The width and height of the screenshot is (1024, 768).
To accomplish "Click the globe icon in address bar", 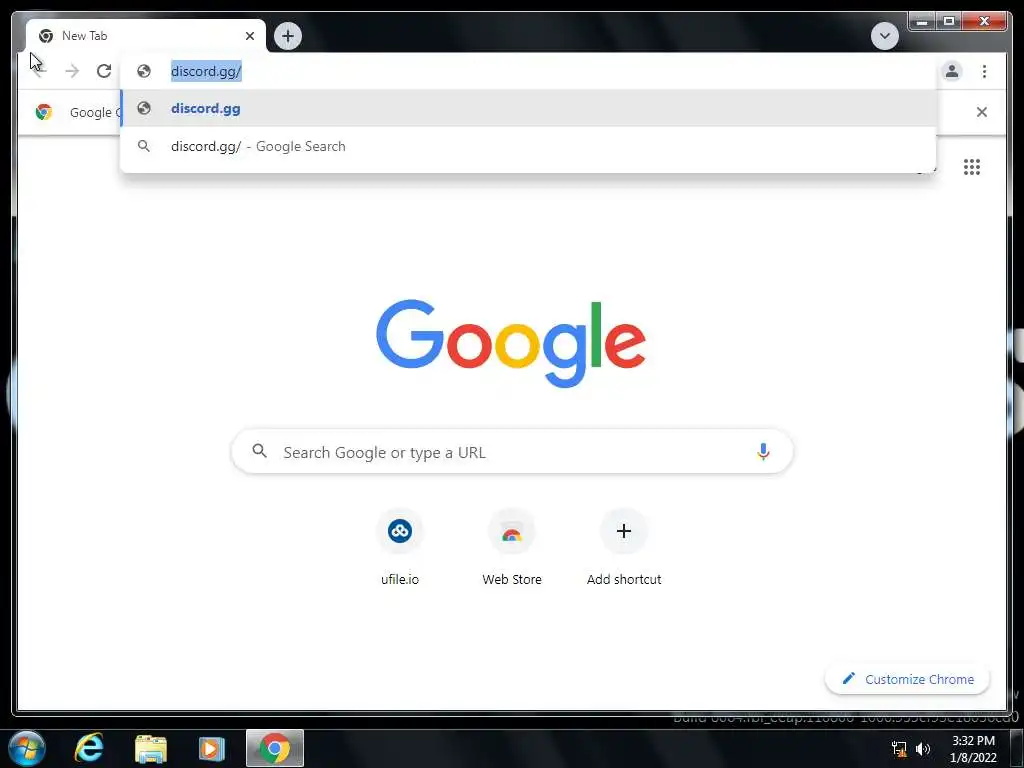I will pos(144,71).
